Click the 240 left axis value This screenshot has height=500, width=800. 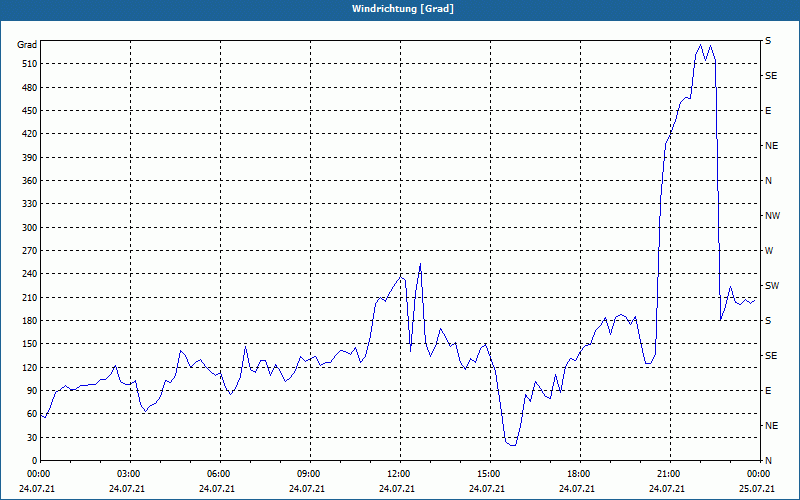pyautogui.click(x=29, y=274)
